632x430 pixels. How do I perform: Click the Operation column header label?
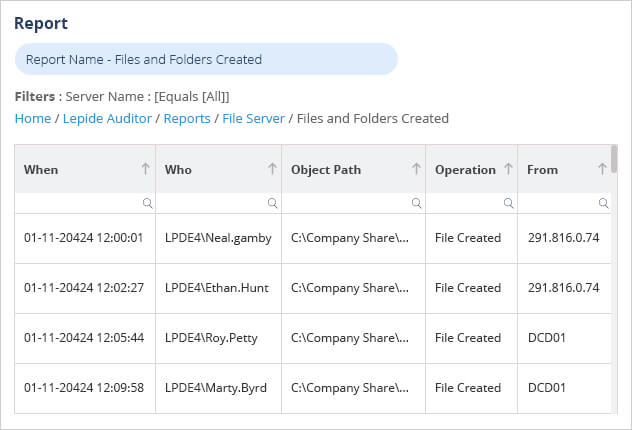(465, 170)
